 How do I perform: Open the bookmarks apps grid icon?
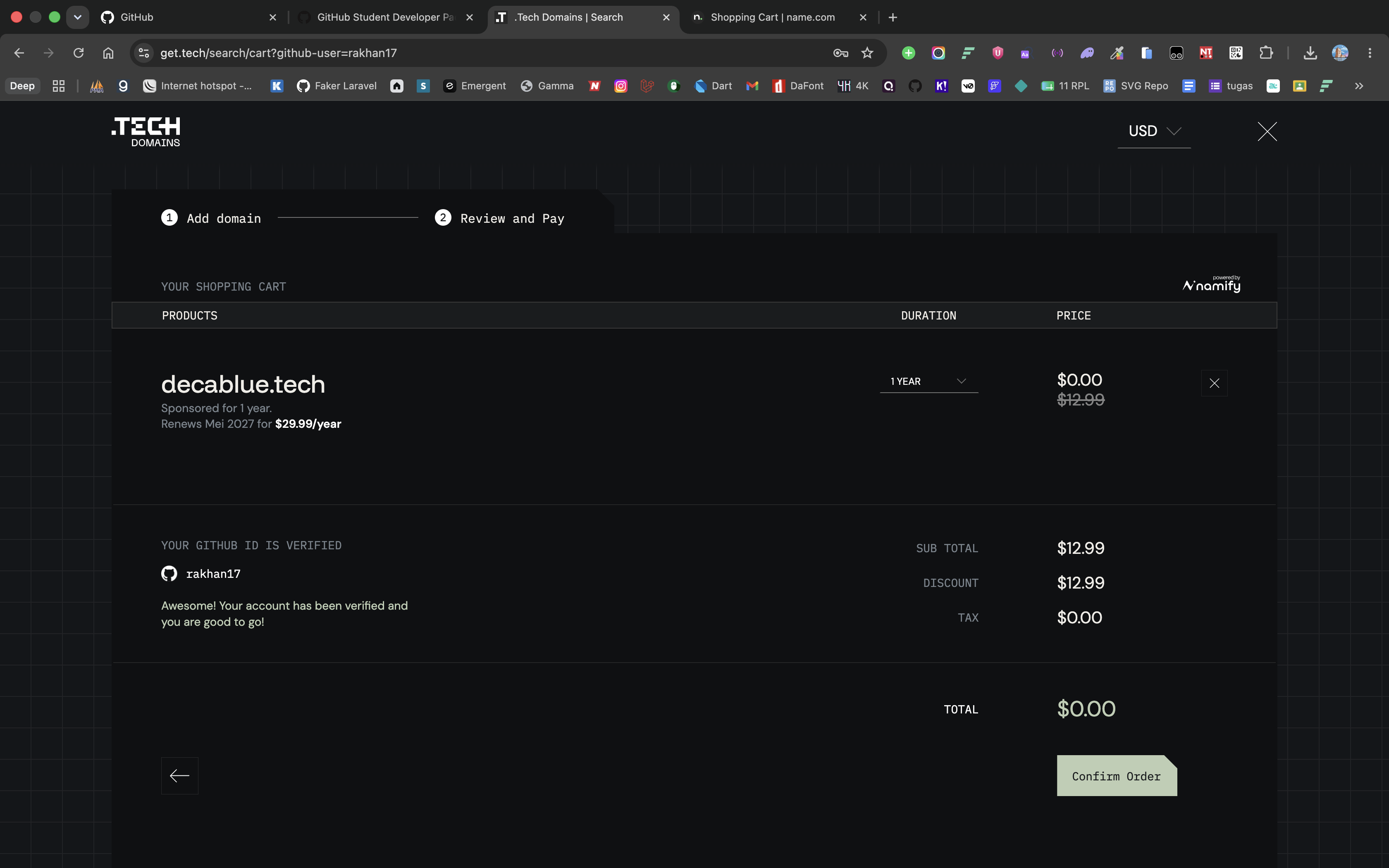coord(59,86)
